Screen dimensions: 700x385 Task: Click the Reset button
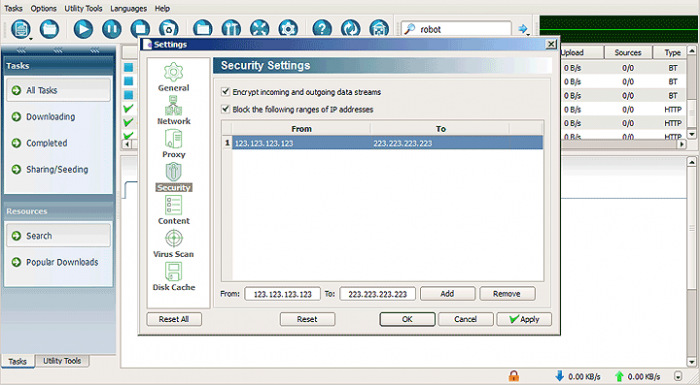[x=307, y=319]
